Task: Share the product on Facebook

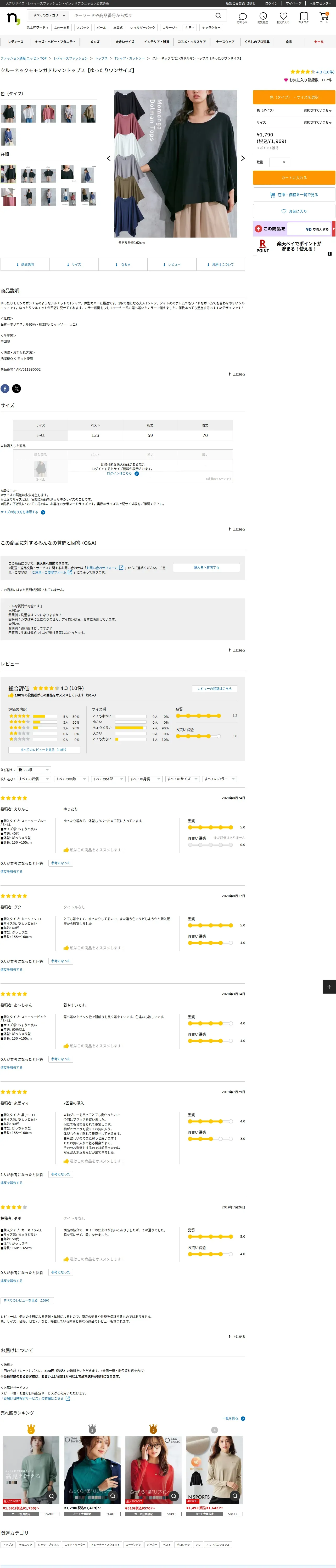Action: tap(5, 388)
